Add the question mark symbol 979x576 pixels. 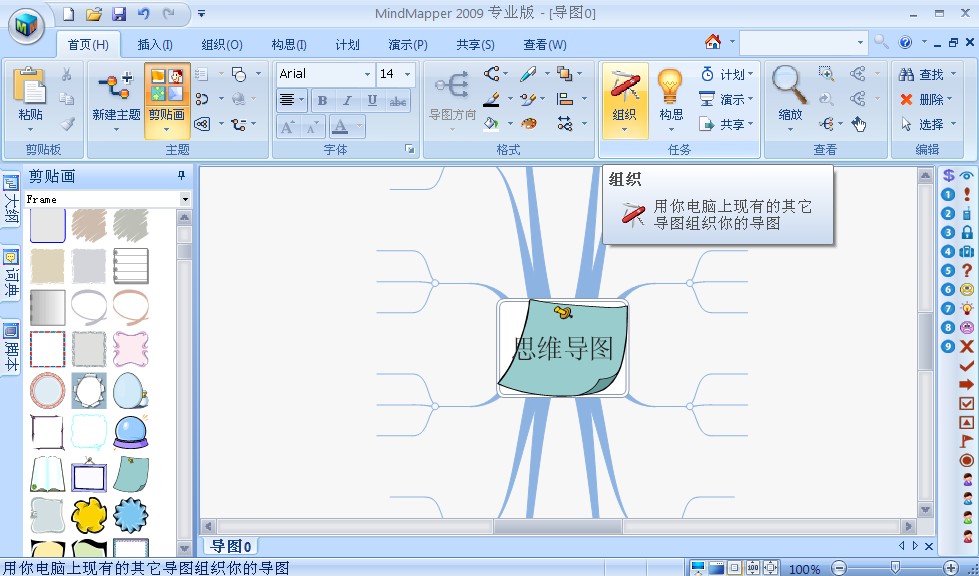tap(967, 270)
